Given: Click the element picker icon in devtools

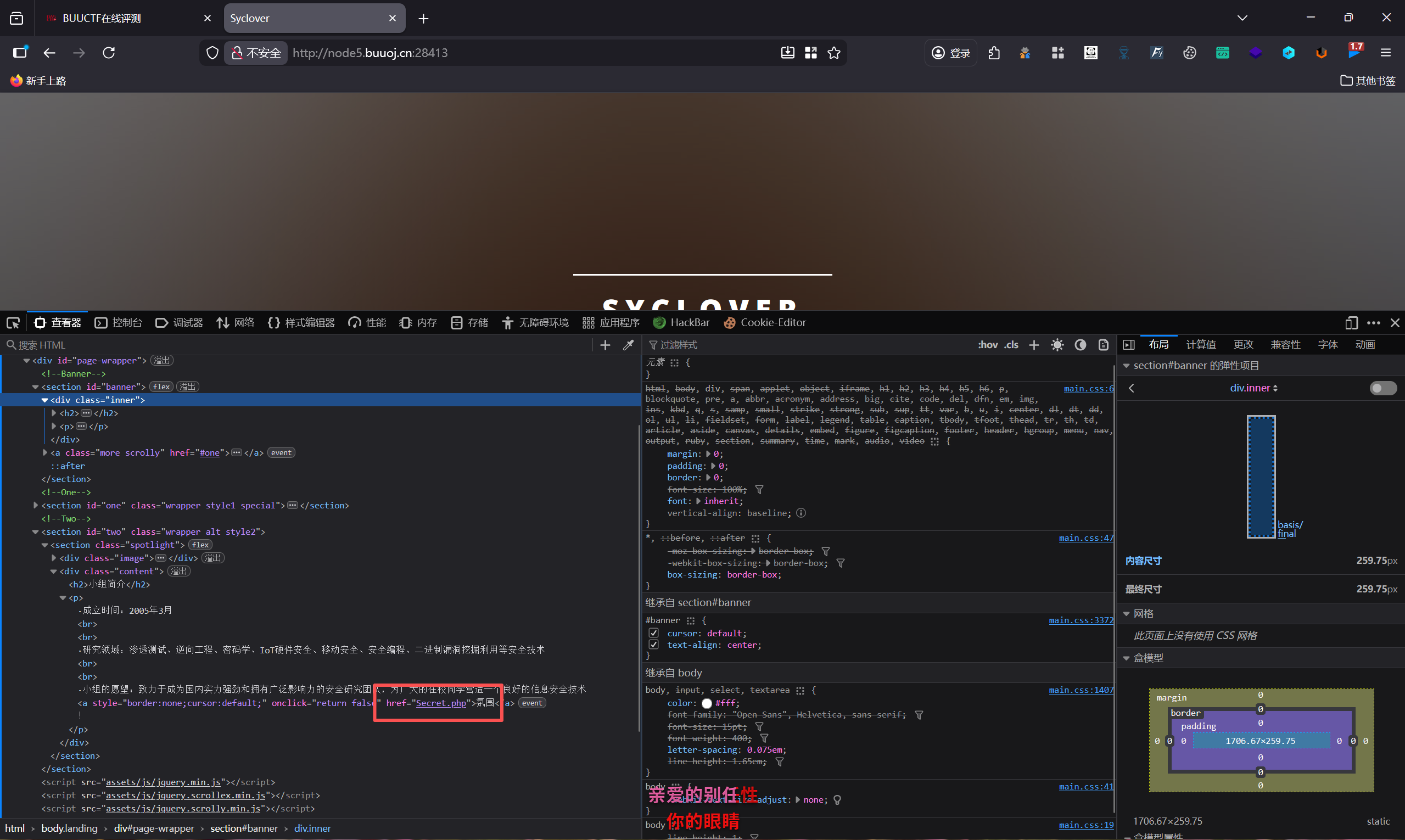Looking at the screenshot, I should point(13,323).
